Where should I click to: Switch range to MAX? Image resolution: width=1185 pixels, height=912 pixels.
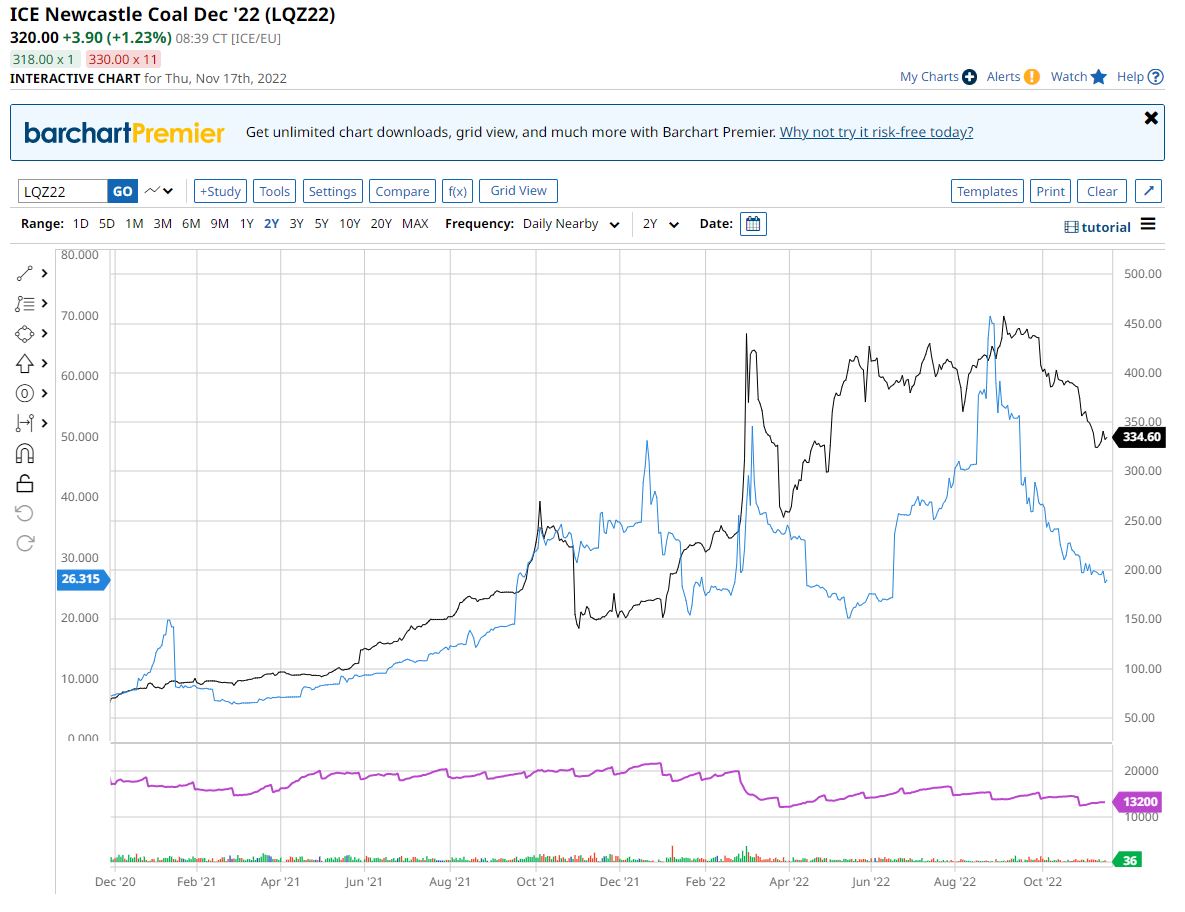pyautogui.click(x=415, y=224)
